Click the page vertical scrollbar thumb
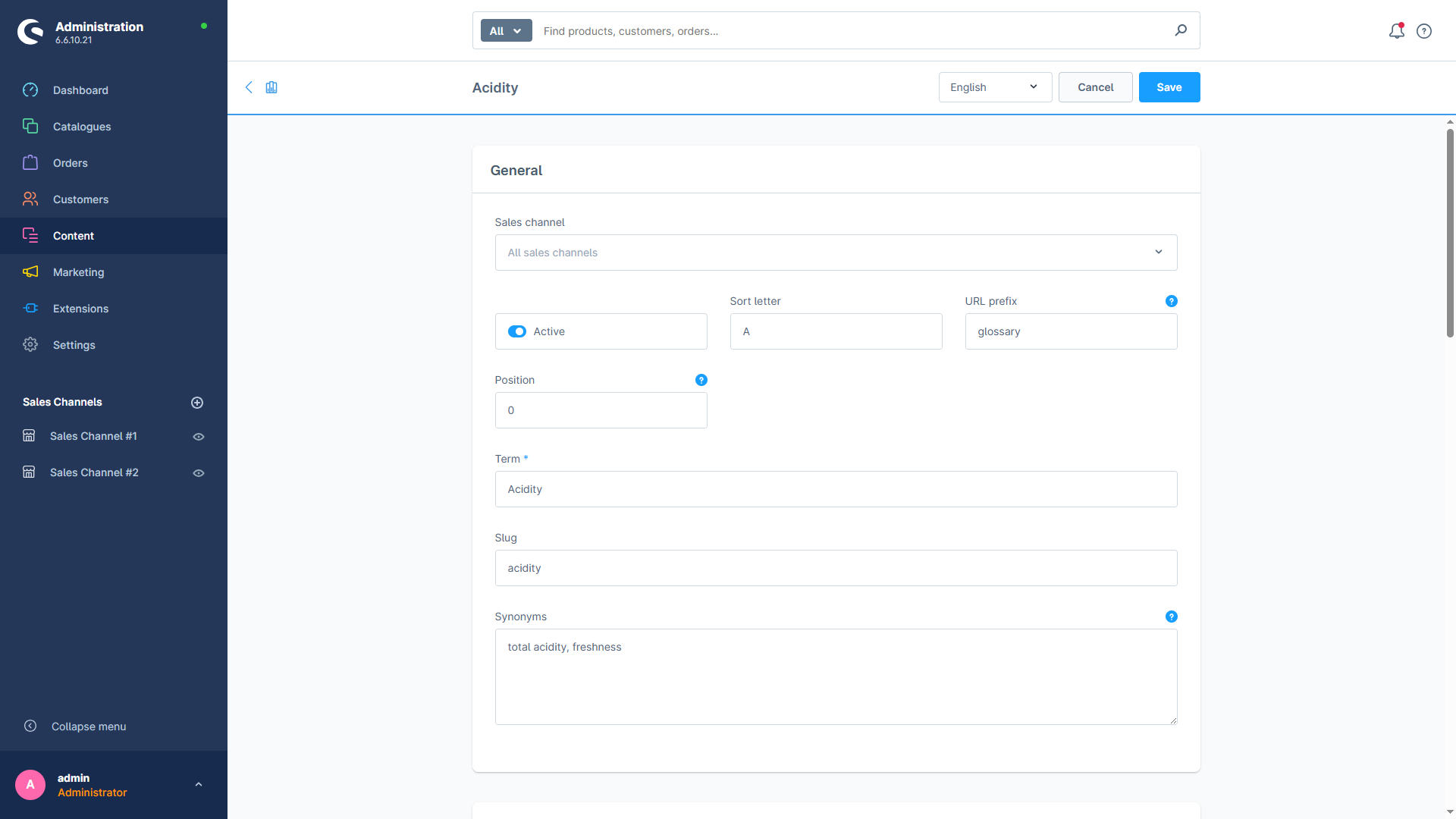 [1450, 233]
